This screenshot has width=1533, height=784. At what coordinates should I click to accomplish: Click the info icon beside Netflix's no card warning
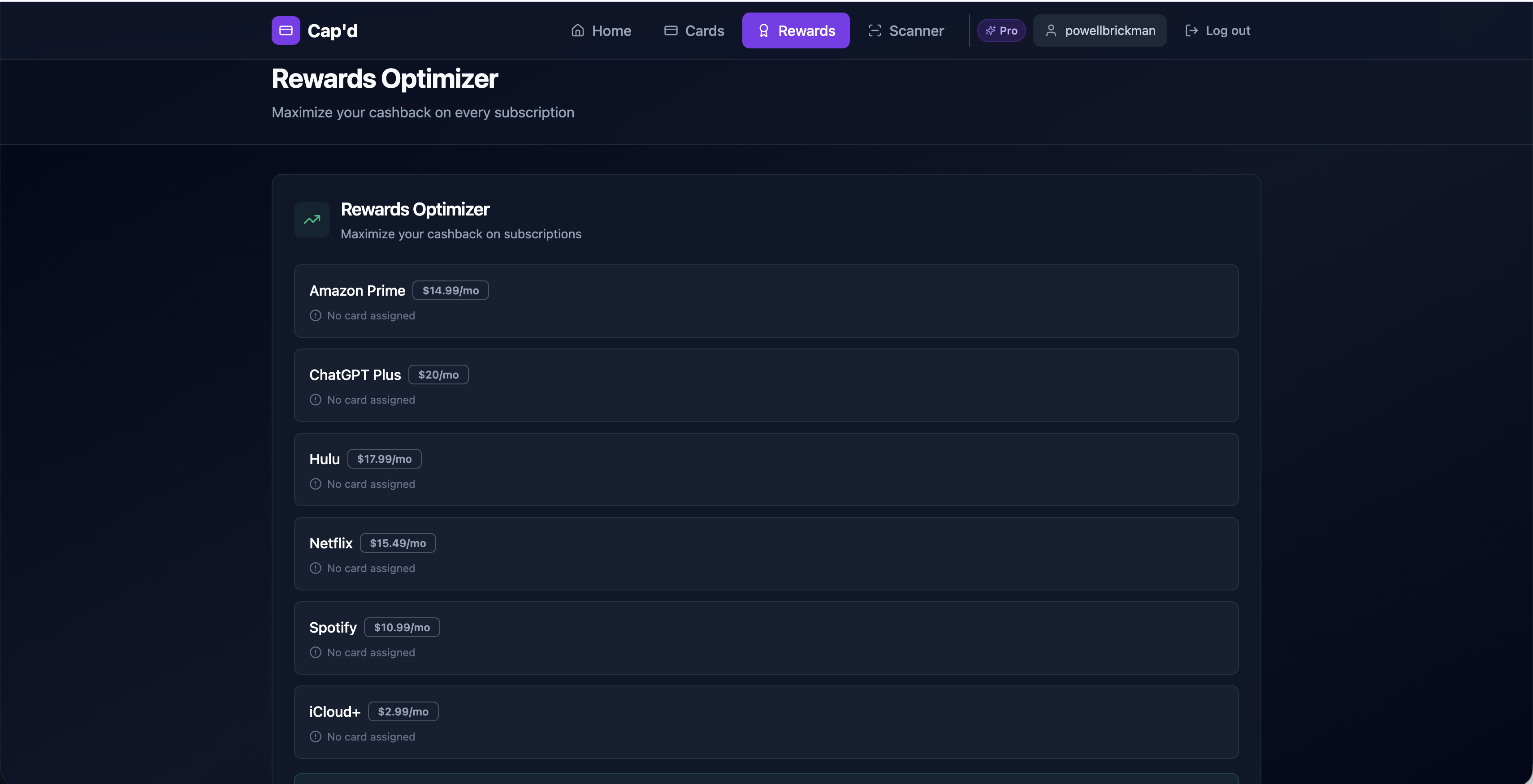click(x=316, y=568)
